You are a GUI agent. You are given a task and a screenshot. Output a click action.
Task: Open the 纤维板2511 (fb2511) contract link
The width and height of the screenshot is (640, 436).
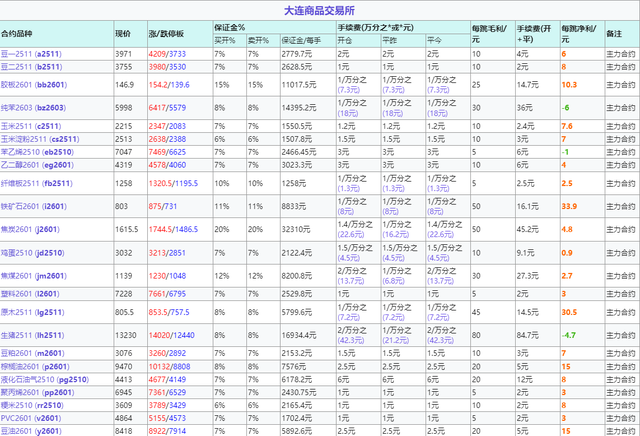click(x=37, y=183)
